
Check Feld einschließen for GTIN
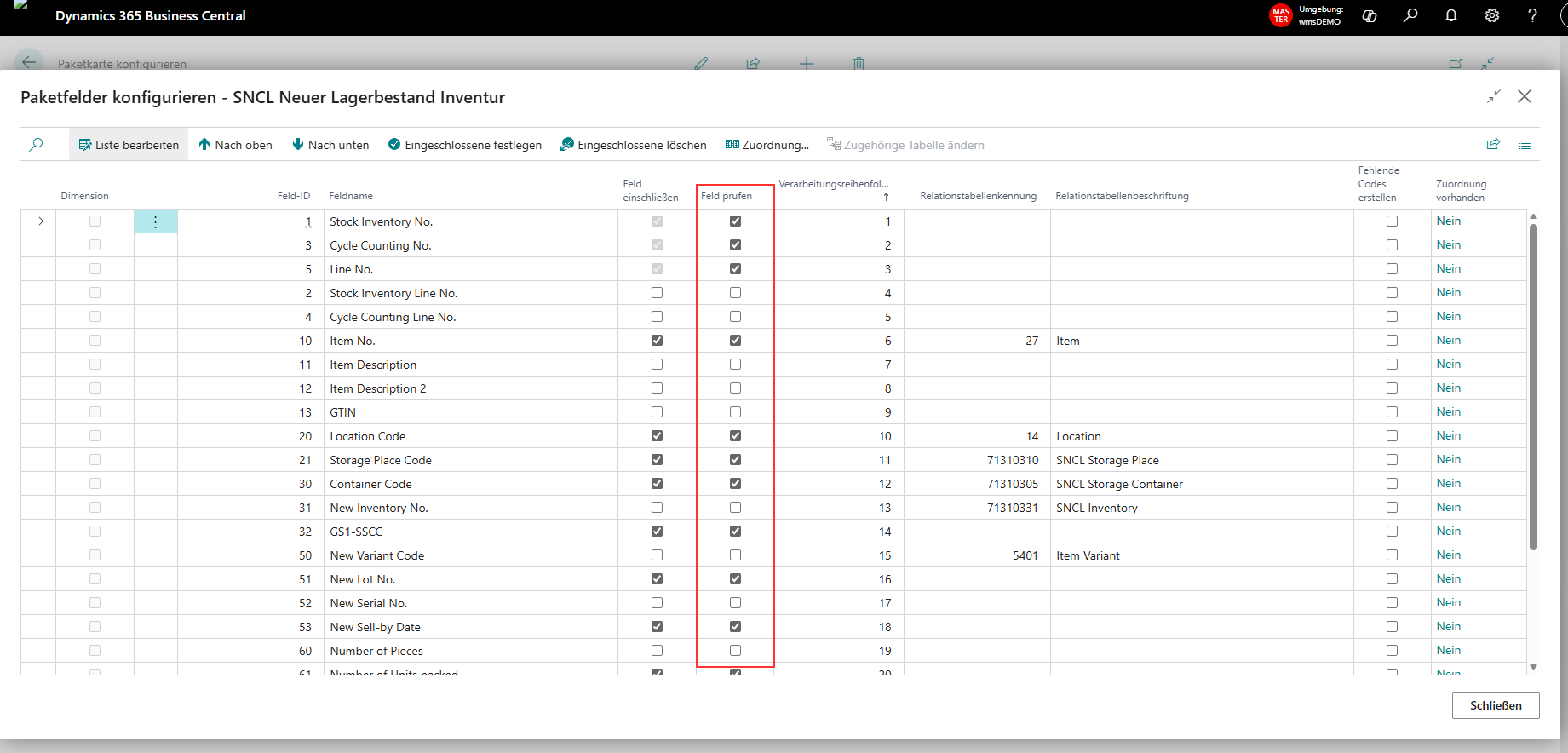(x=657, y=411)
